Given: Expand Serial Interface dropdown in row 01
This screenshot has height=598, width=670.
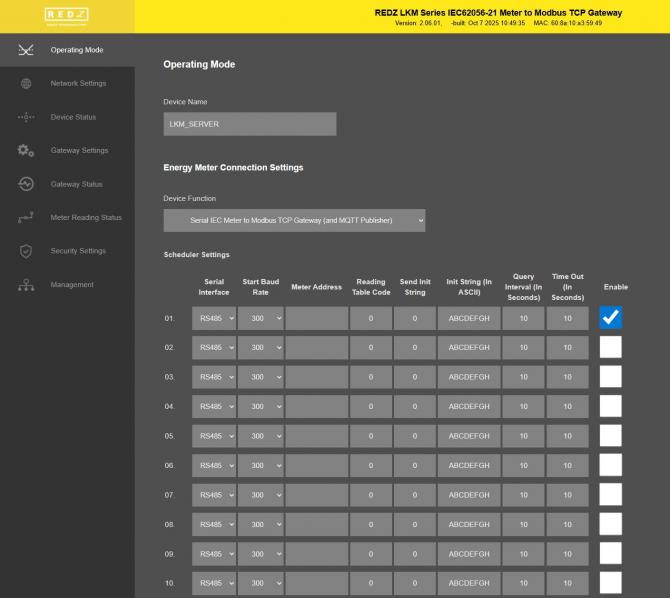Looking at the screenshot, I should coord(214,318).
